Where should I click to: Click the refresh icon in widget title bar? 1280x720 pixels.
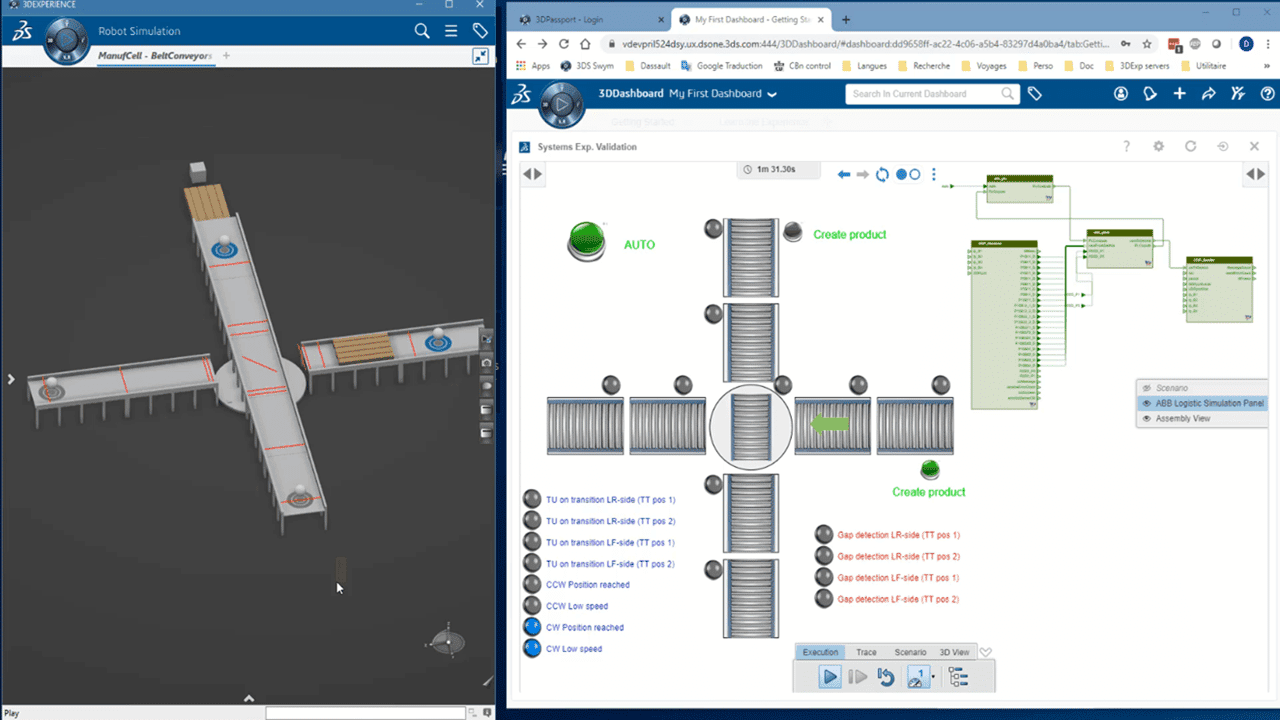pos(1190,146)
